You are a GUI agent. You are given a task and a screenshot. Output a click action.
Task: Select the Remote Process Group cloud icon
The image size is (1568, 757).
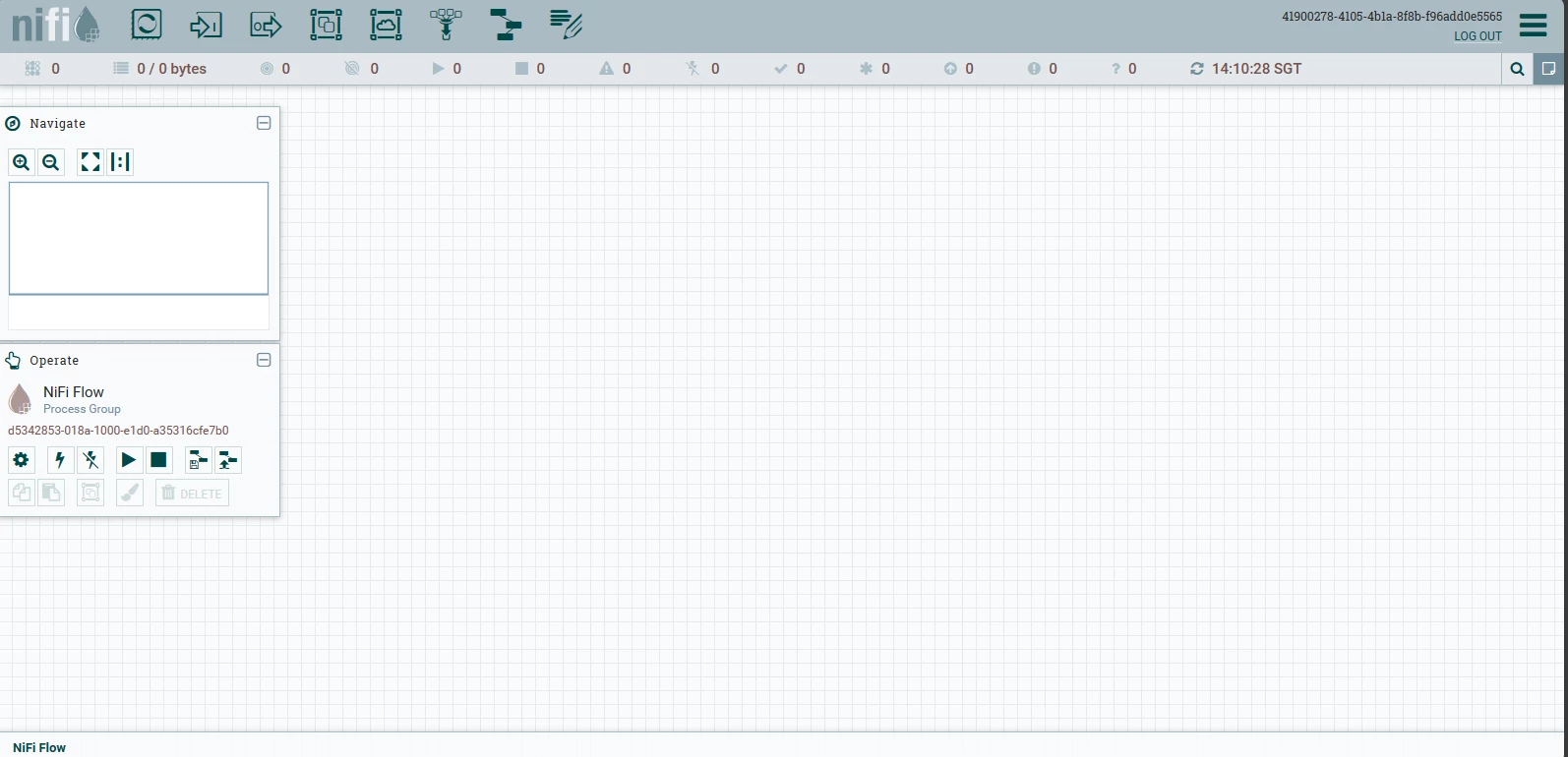tap(386, 25)
